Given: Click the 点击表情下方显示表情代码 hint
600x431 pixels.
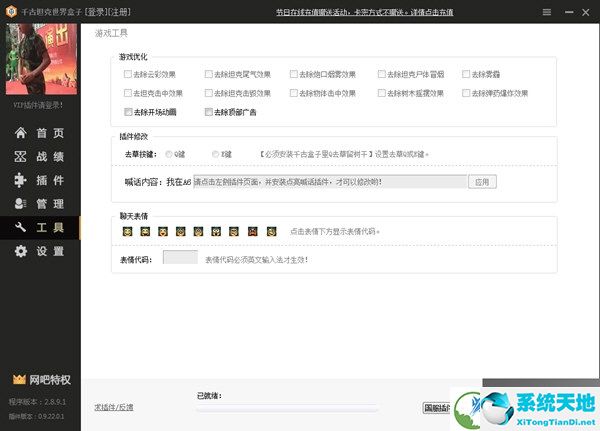Looking at the screenshot, I should (335, 231).
